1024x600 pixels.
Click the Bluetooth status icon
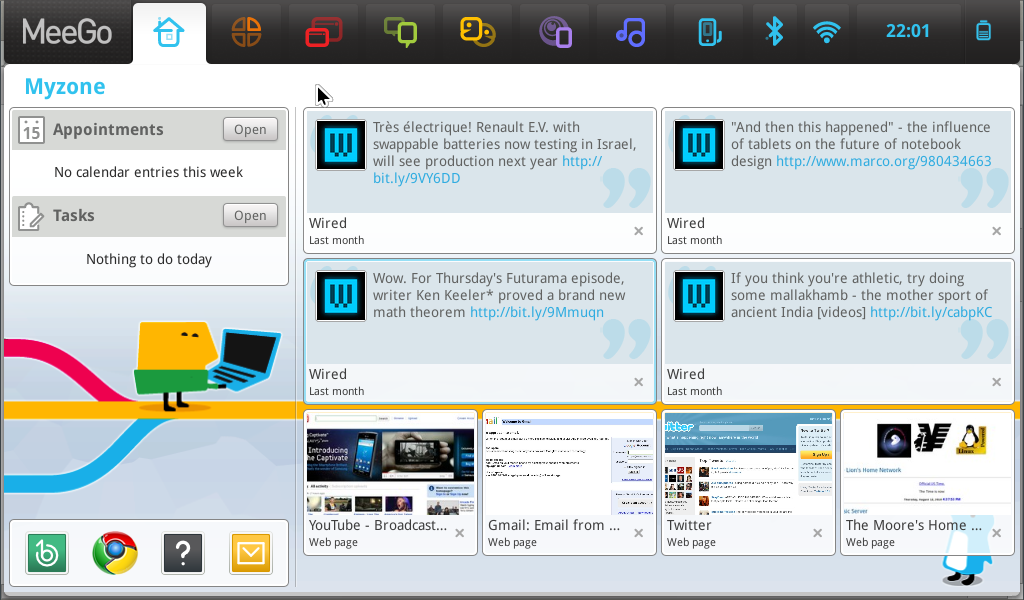tap(774, 31)
